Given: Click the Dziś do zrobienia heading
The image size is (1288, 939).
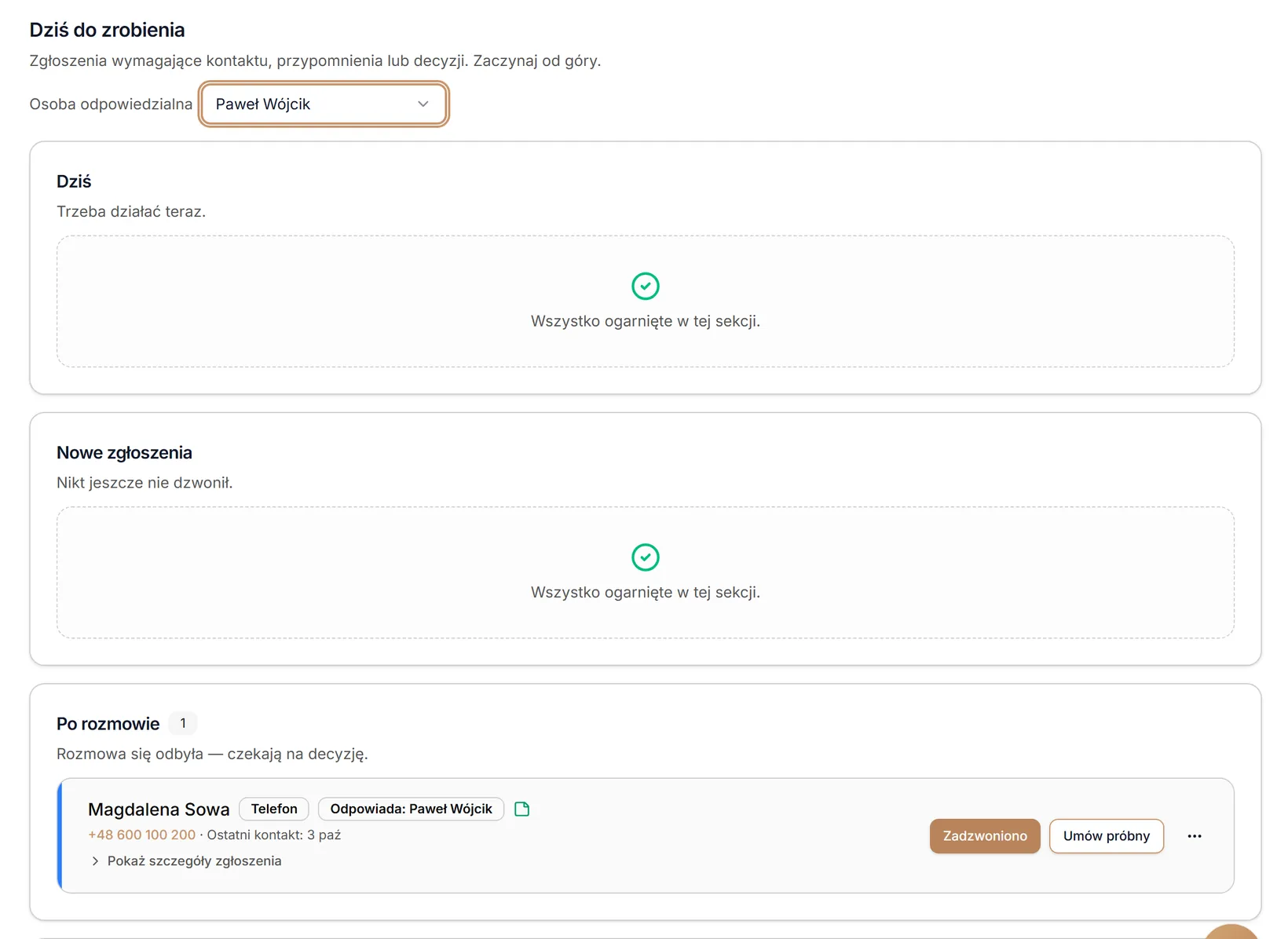Looking at the screenshot, I should point(108,30).
